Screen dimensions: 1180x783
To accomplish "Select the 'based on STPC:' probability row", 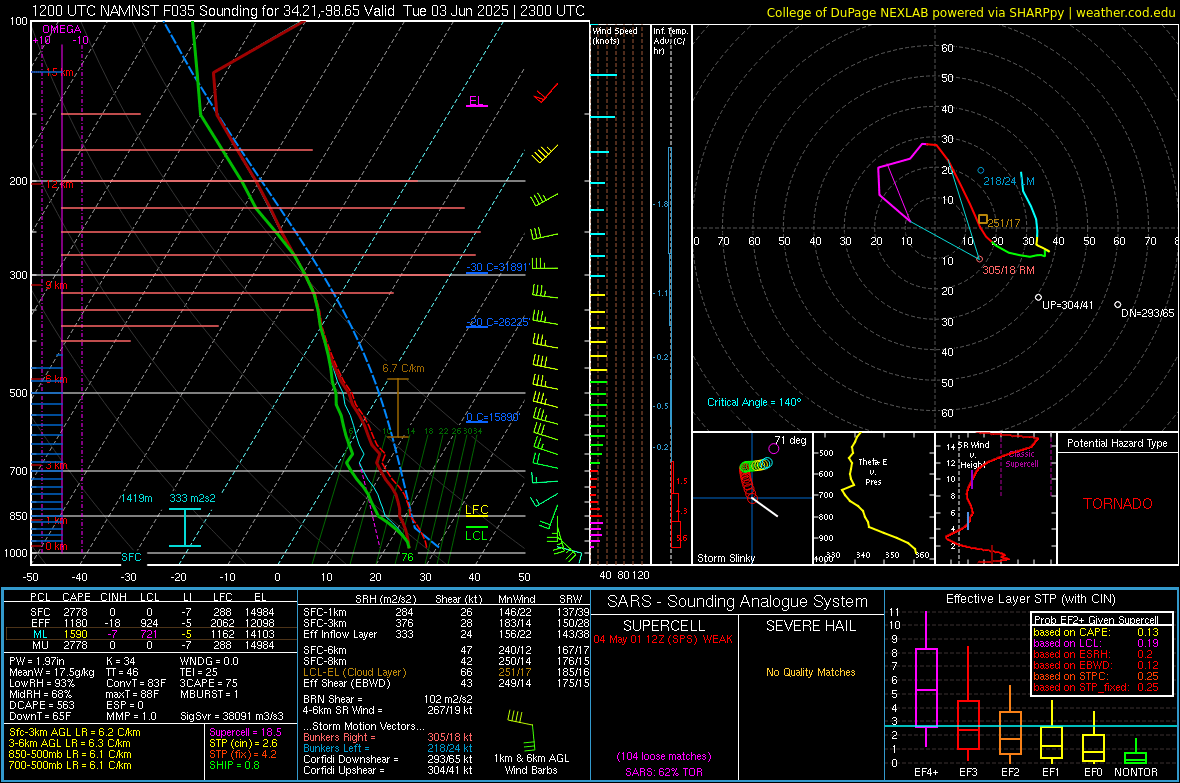I will (1096, 676).
